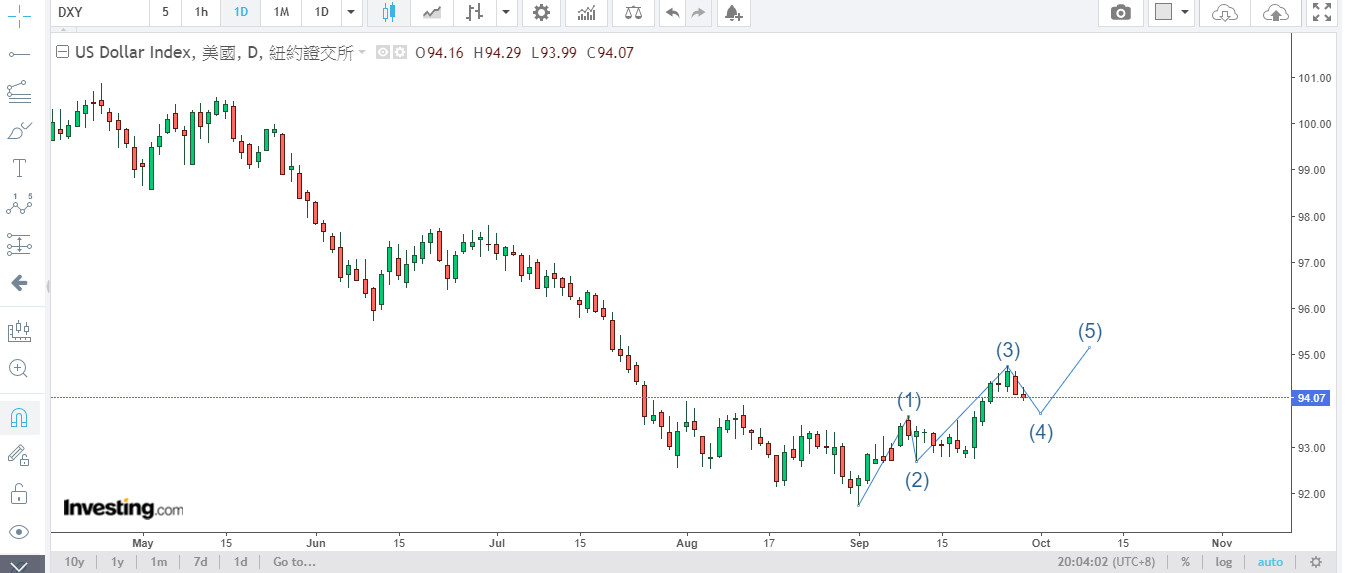
Task: Click the US Dollar Index title text
Action: point(133,53)
